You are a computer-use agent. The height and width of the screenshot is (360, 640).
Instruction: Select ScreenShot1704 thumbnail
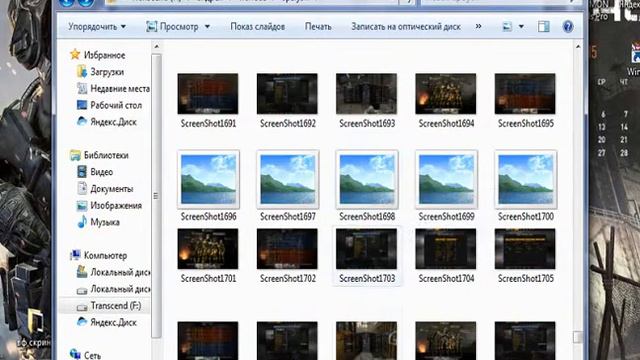(x=446, y=249)
